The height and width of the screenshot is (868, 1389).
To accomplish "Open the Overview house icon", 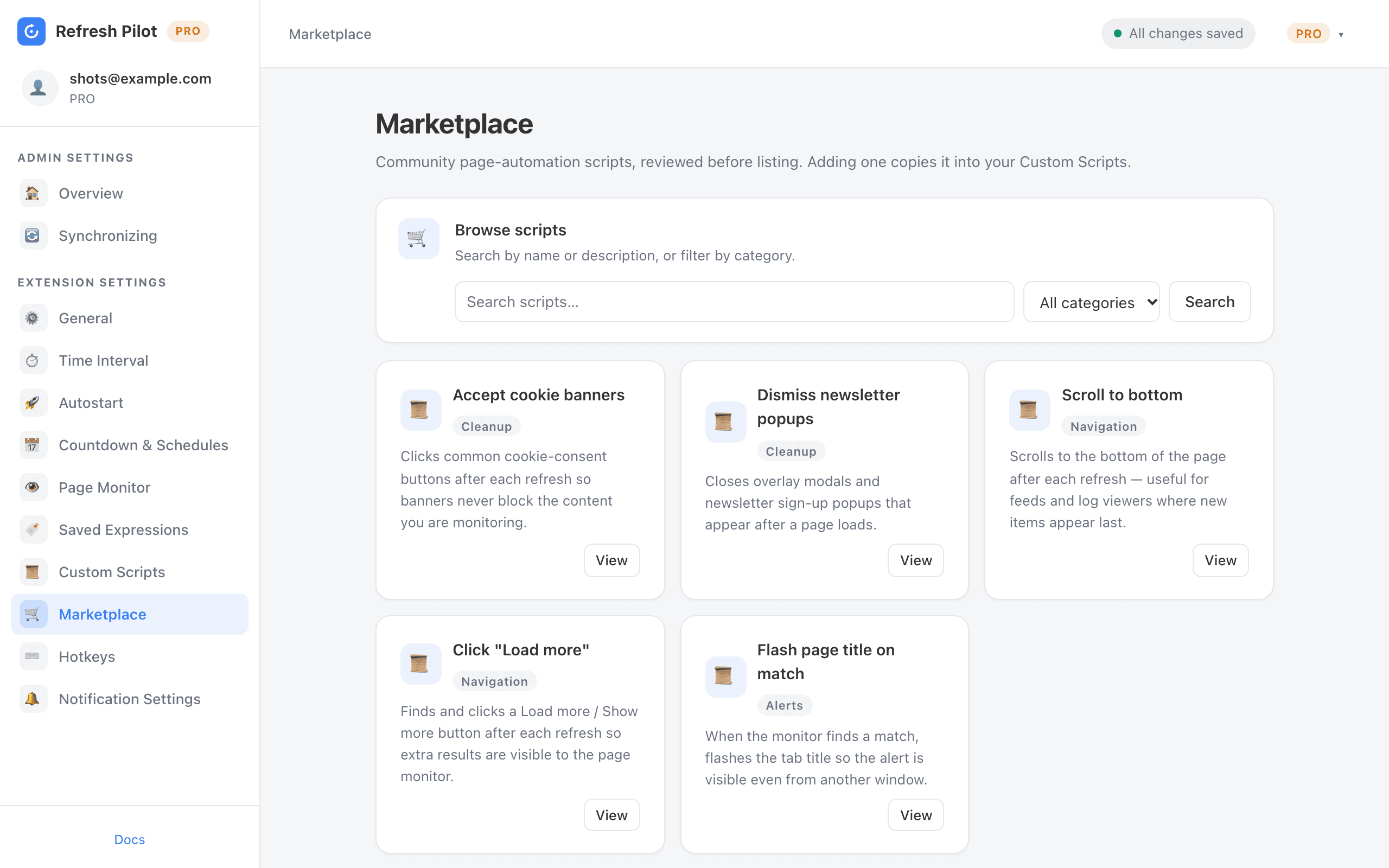I will (33, 194).
